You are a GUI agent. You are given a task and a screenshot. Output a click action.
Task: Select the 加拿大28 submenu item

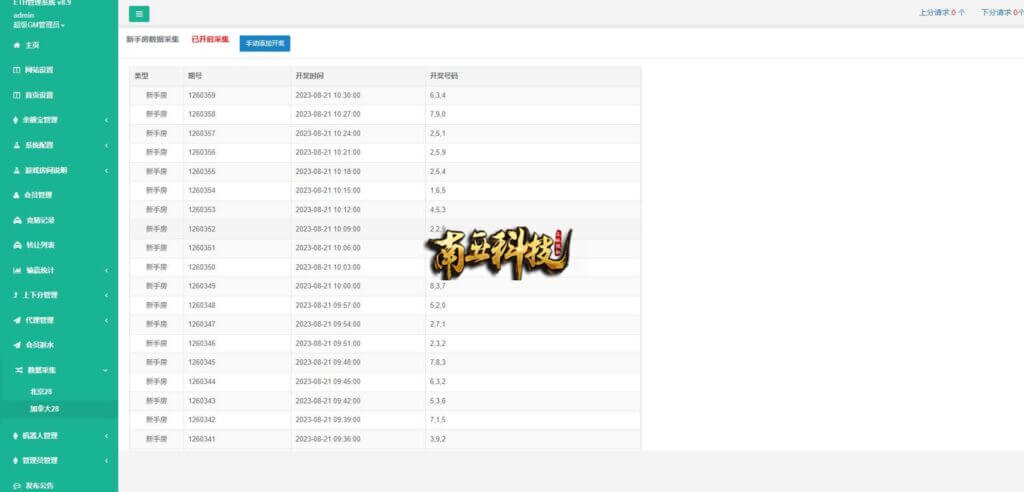pyautogui.click(x=44, y=409)
